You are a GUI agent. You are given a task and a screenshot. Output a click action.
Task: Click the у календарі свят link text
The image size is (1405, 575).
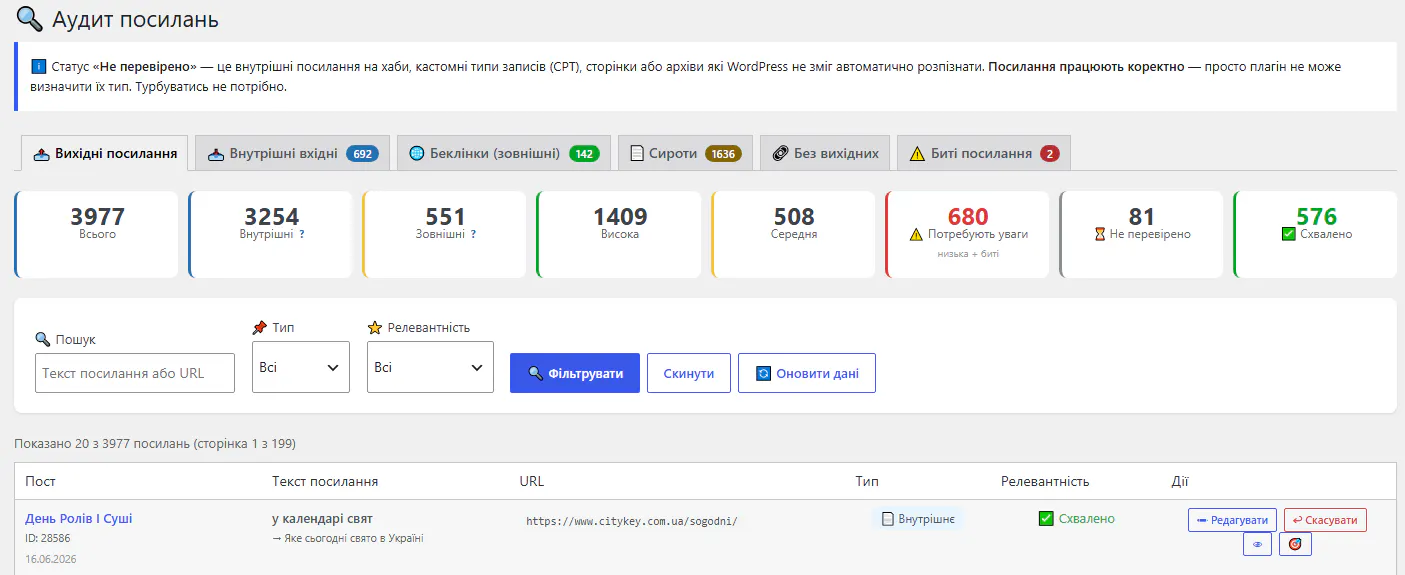pyautogui.click(x=322, y=518)
